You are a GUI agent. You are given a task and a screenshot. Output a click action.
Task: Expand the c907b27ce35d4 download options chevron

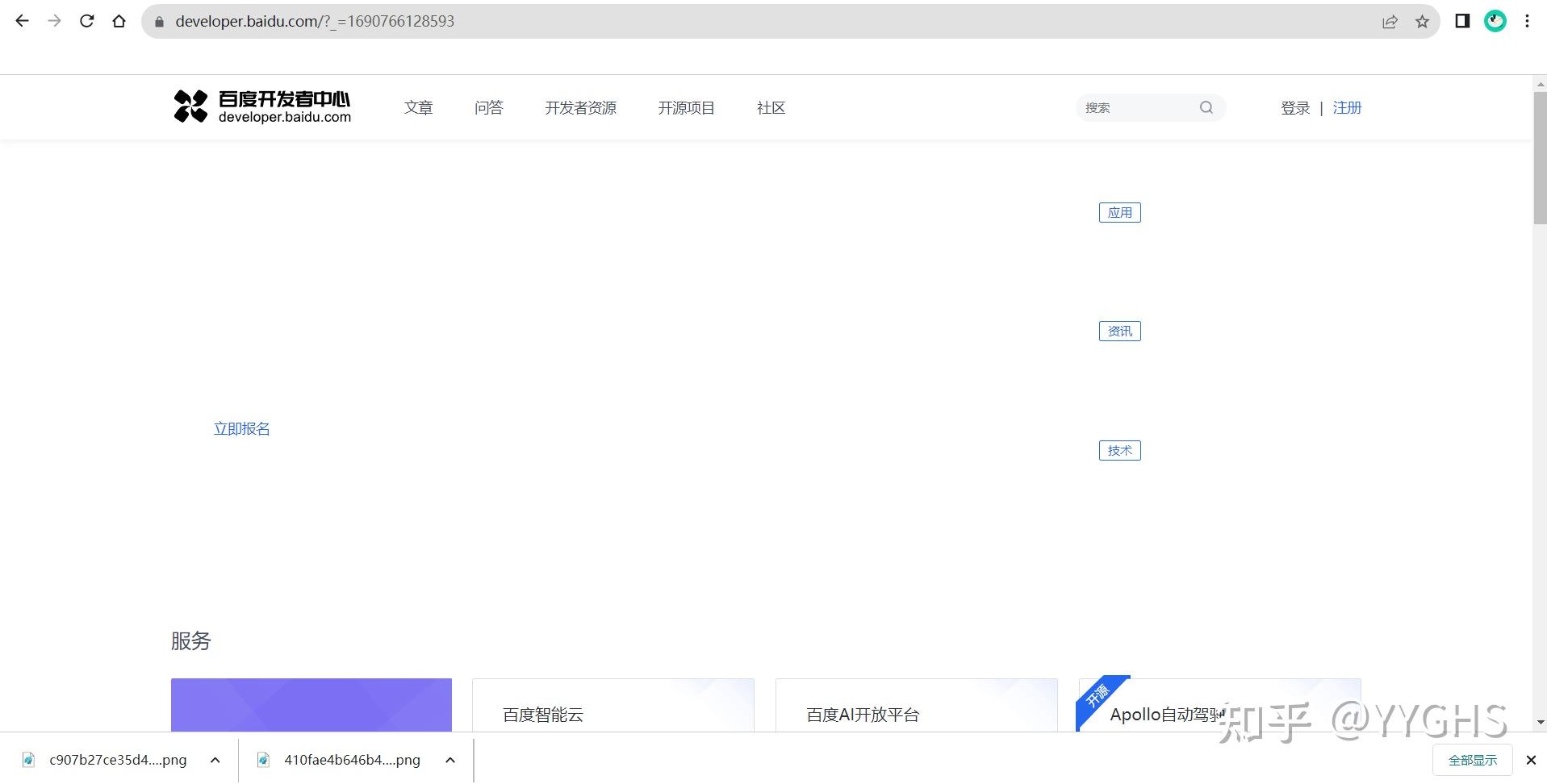coord(215,759)
